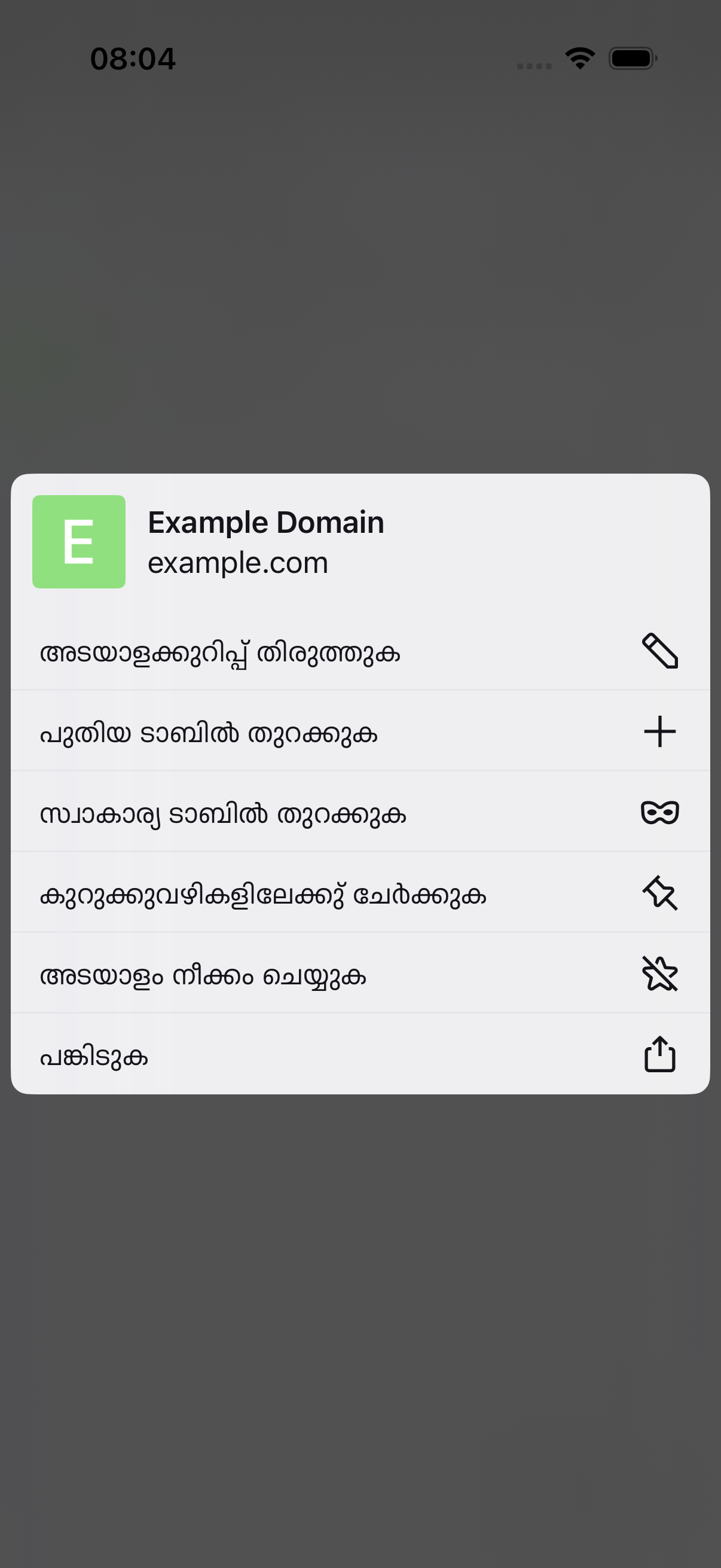Select "അടയാളക്കുറിപ്പ് തിരുത്തുക" menu entry
The height and width of the screenshot is (1568, 721).
360,651
